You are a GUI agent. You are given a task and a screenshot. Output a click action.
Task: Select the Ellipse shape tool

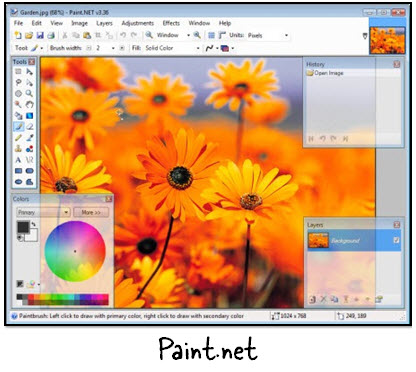click(x=18, y=182)
